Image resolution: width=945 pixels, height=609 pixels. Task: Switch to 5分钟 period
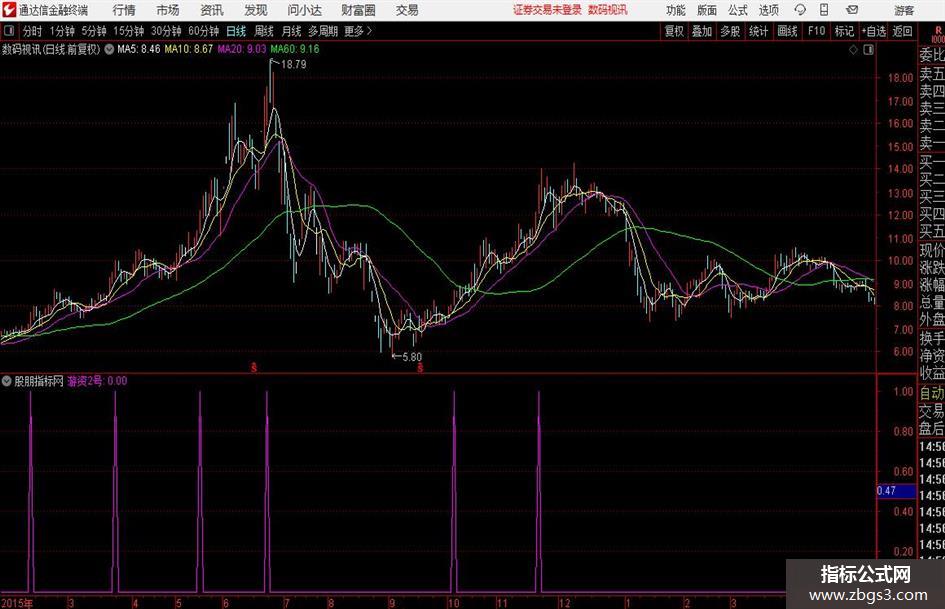point(94,31)
